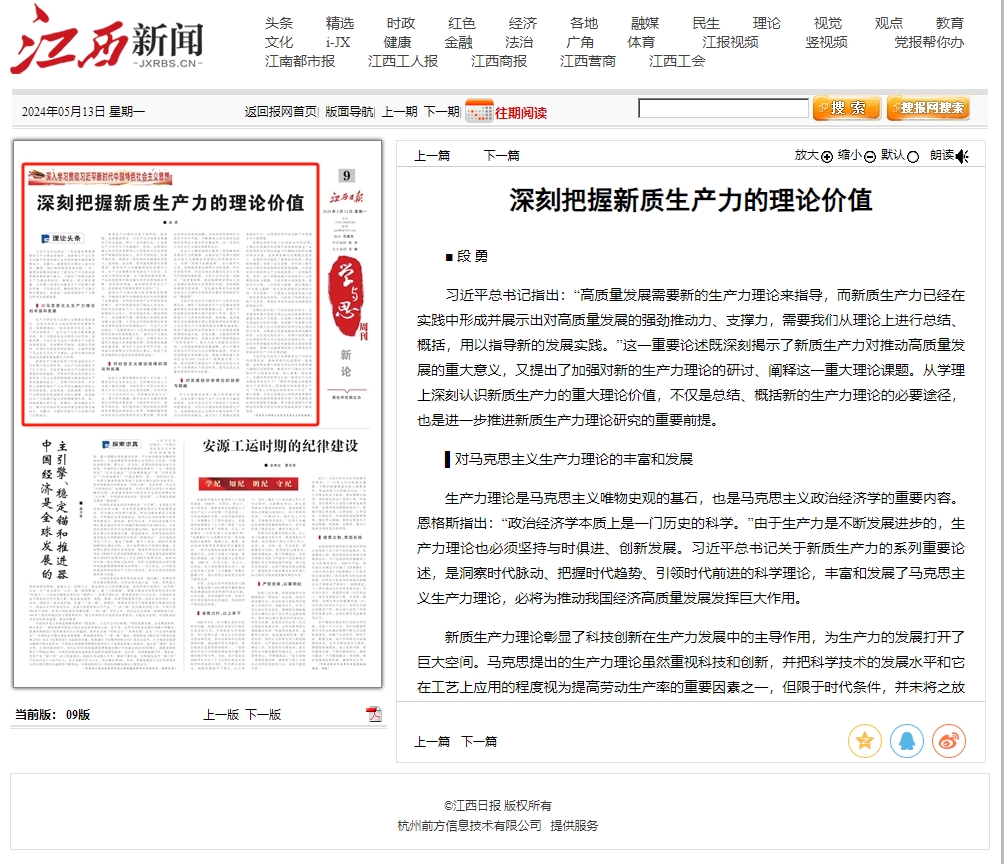Click the PDF download icon

[x=374, y=714]
